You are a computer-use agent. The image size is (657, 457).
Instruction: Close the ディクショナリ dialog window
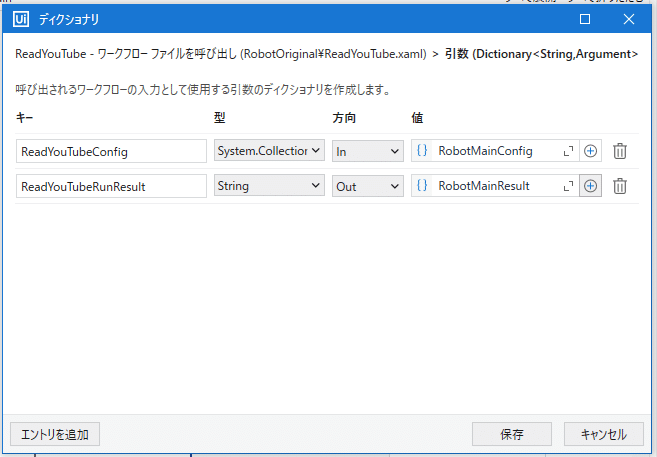click(x=629, y=19)
